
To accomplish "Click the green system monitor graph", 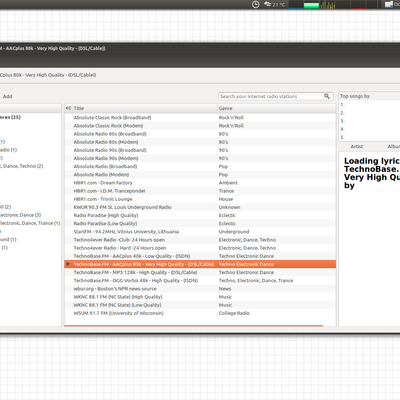I will (311, 5).
